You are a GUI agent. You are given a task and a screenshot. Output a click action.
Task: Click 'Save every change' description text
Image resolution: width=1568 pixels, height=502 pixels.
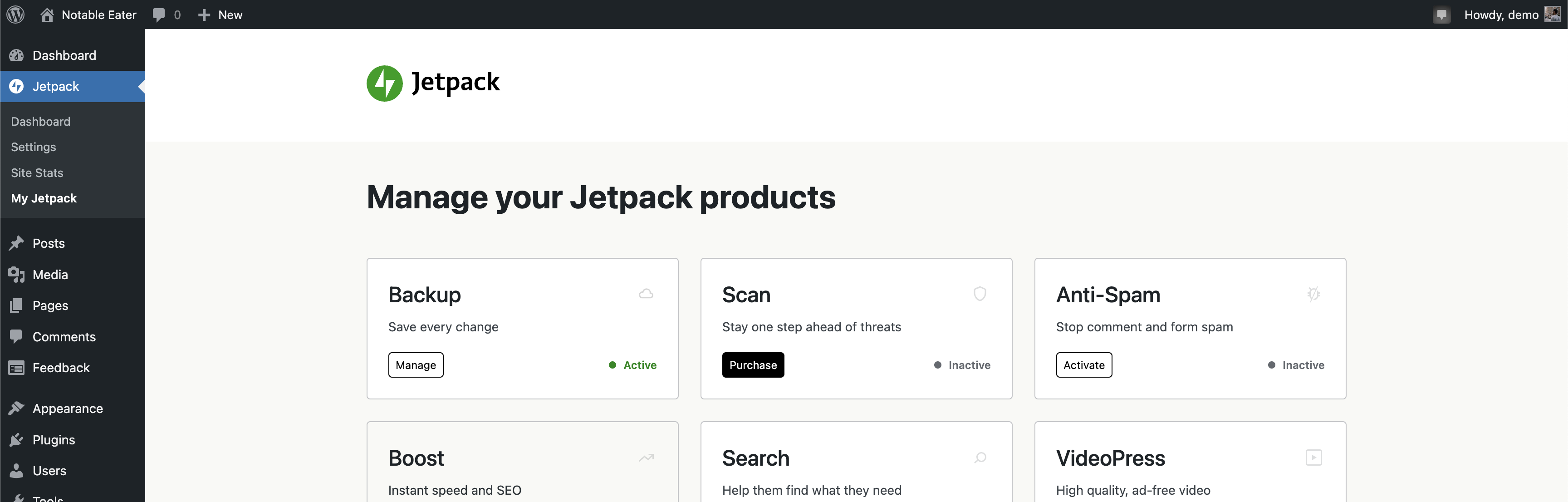[x=443, y=327]
